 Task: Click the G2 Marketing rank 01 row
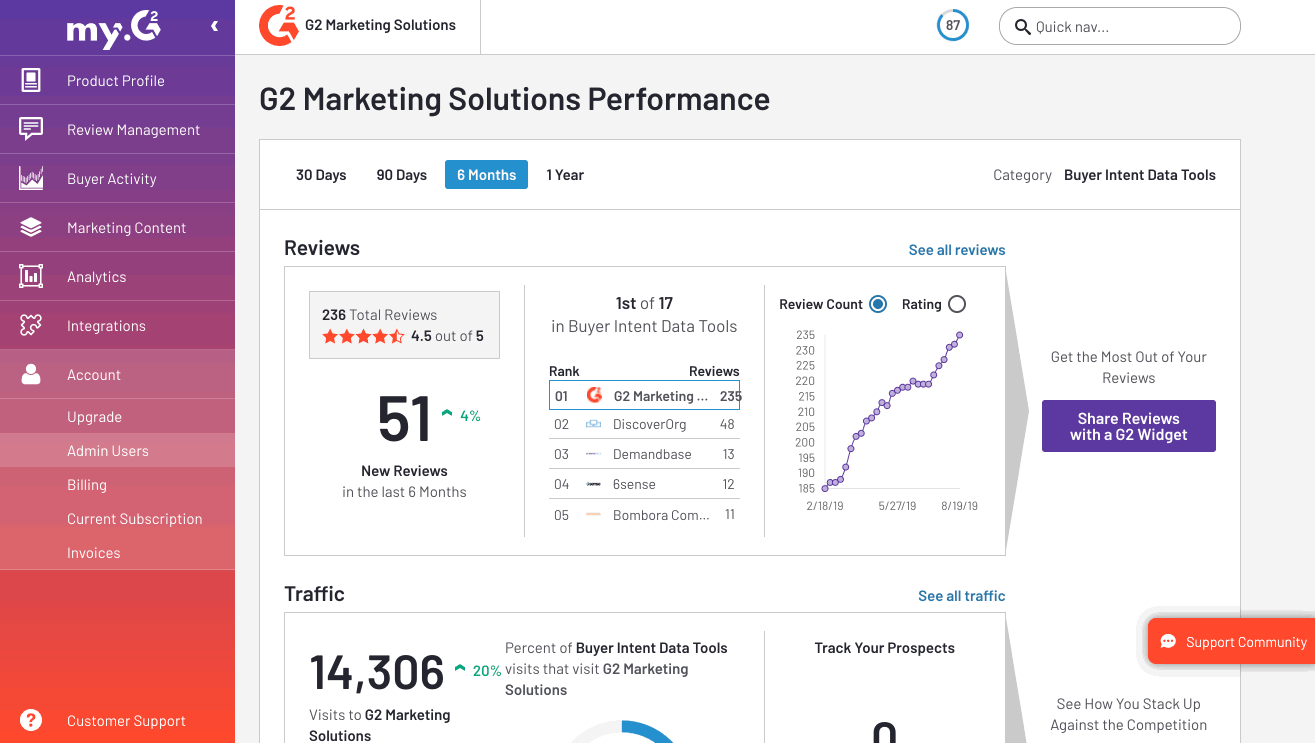point(644,395)
